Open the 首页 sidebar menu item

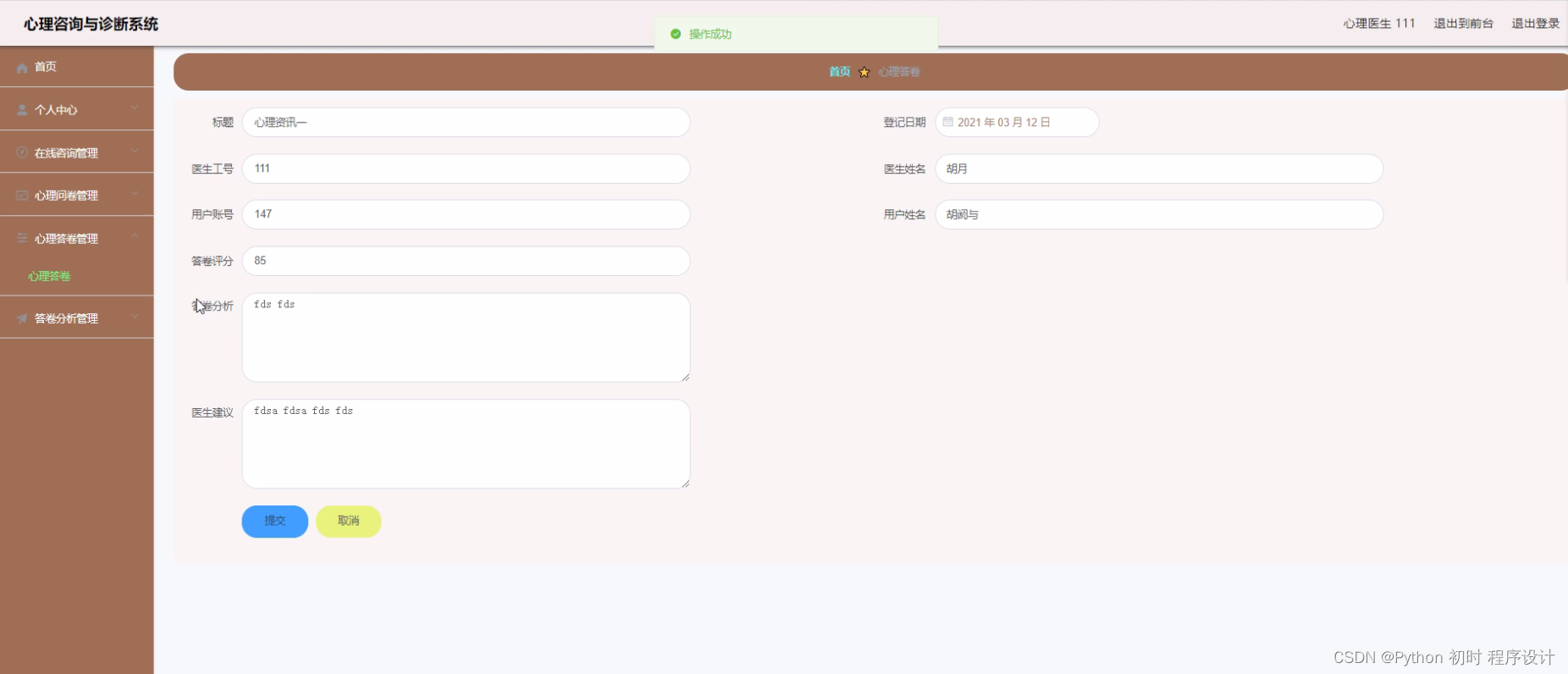[x=77, y=67]
